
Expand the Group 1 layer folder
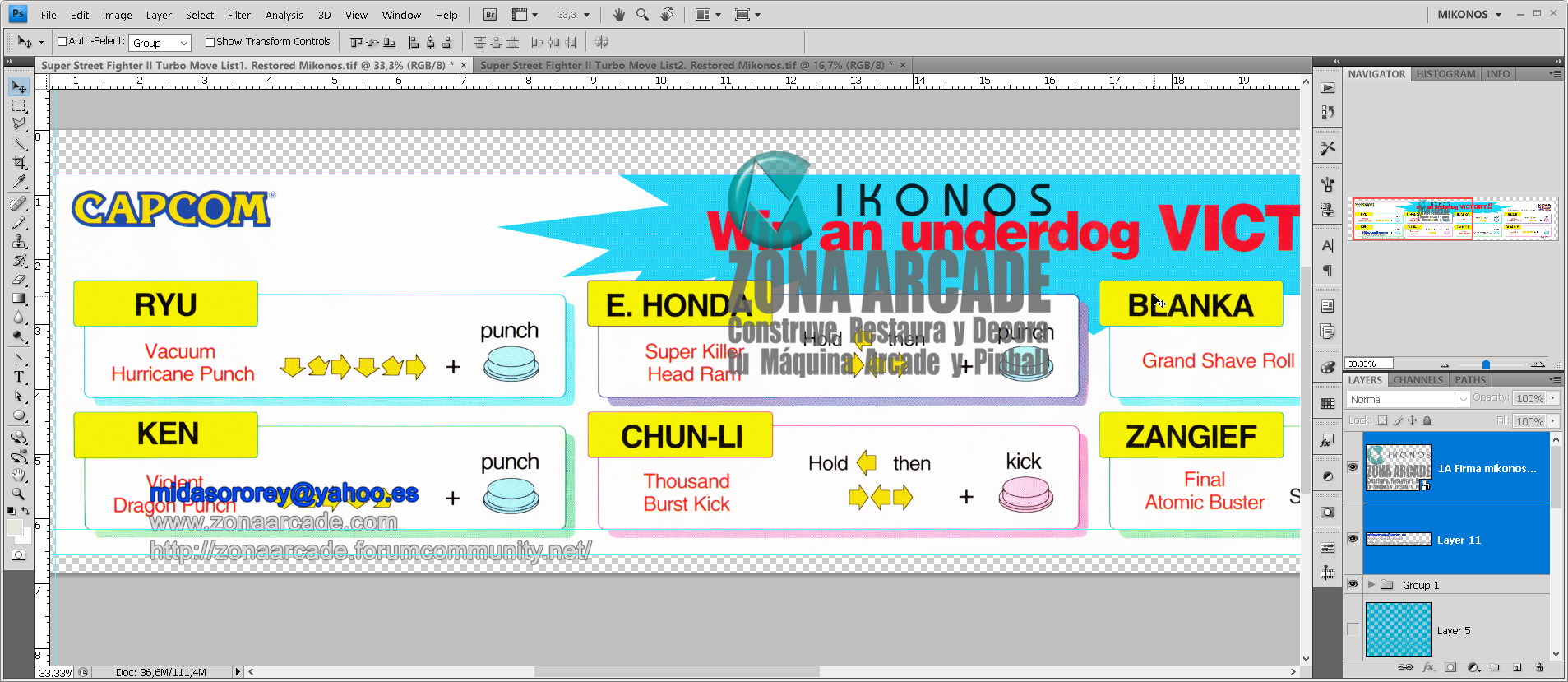click(1371, 585)
